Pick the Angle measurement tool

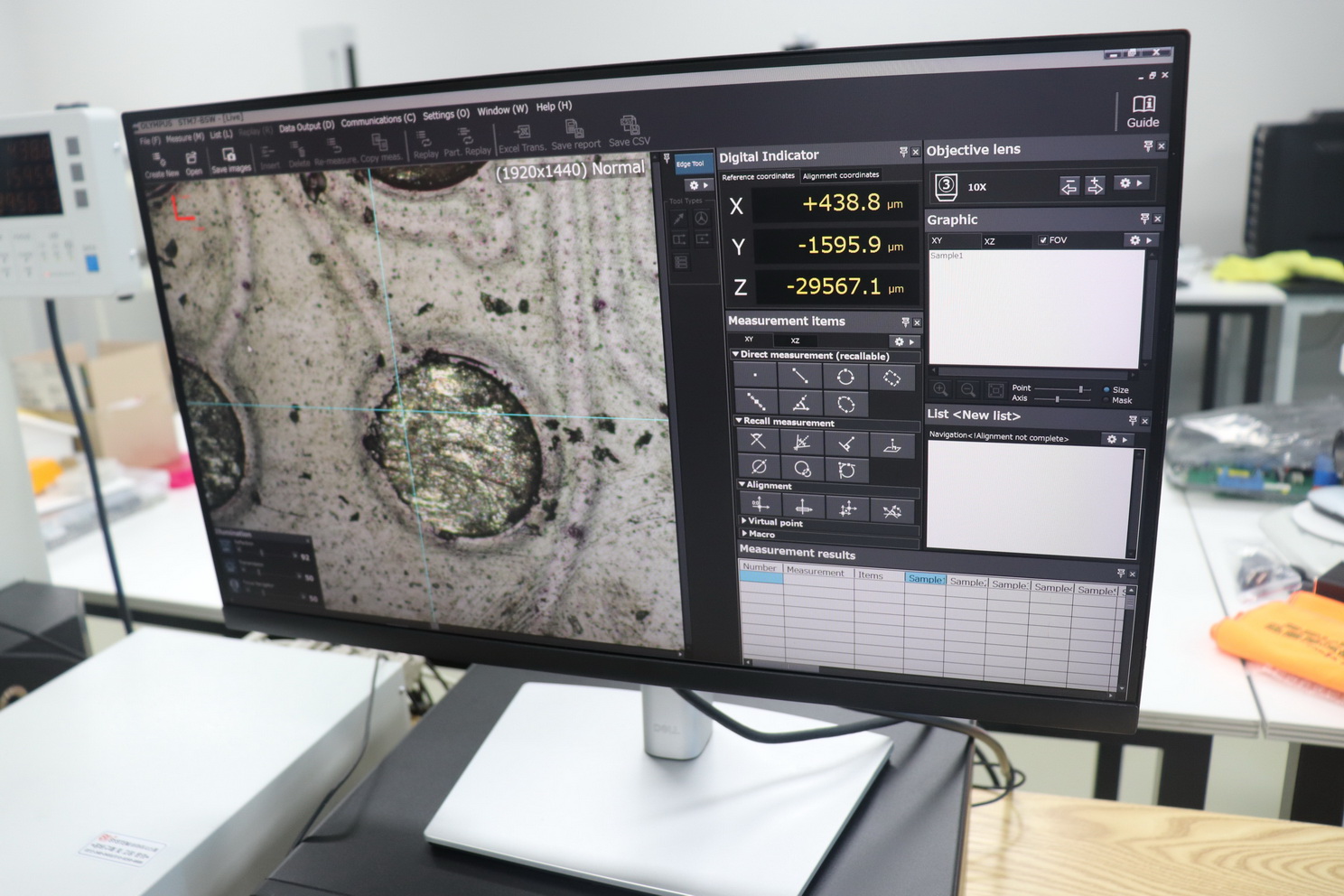coord(800,403)
